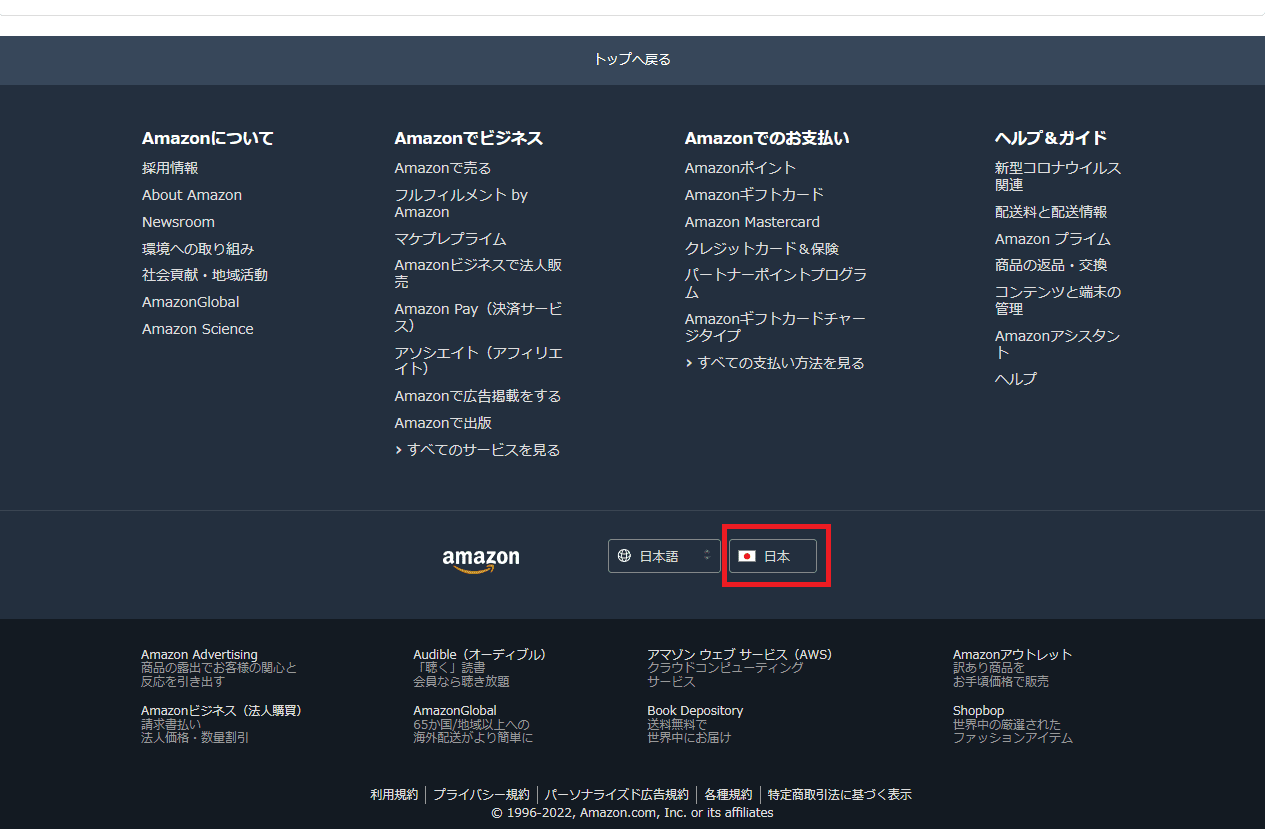Screen dimensions: 1265x829
Task: Open パートナーポイントプログラム link
Action: 776,283
